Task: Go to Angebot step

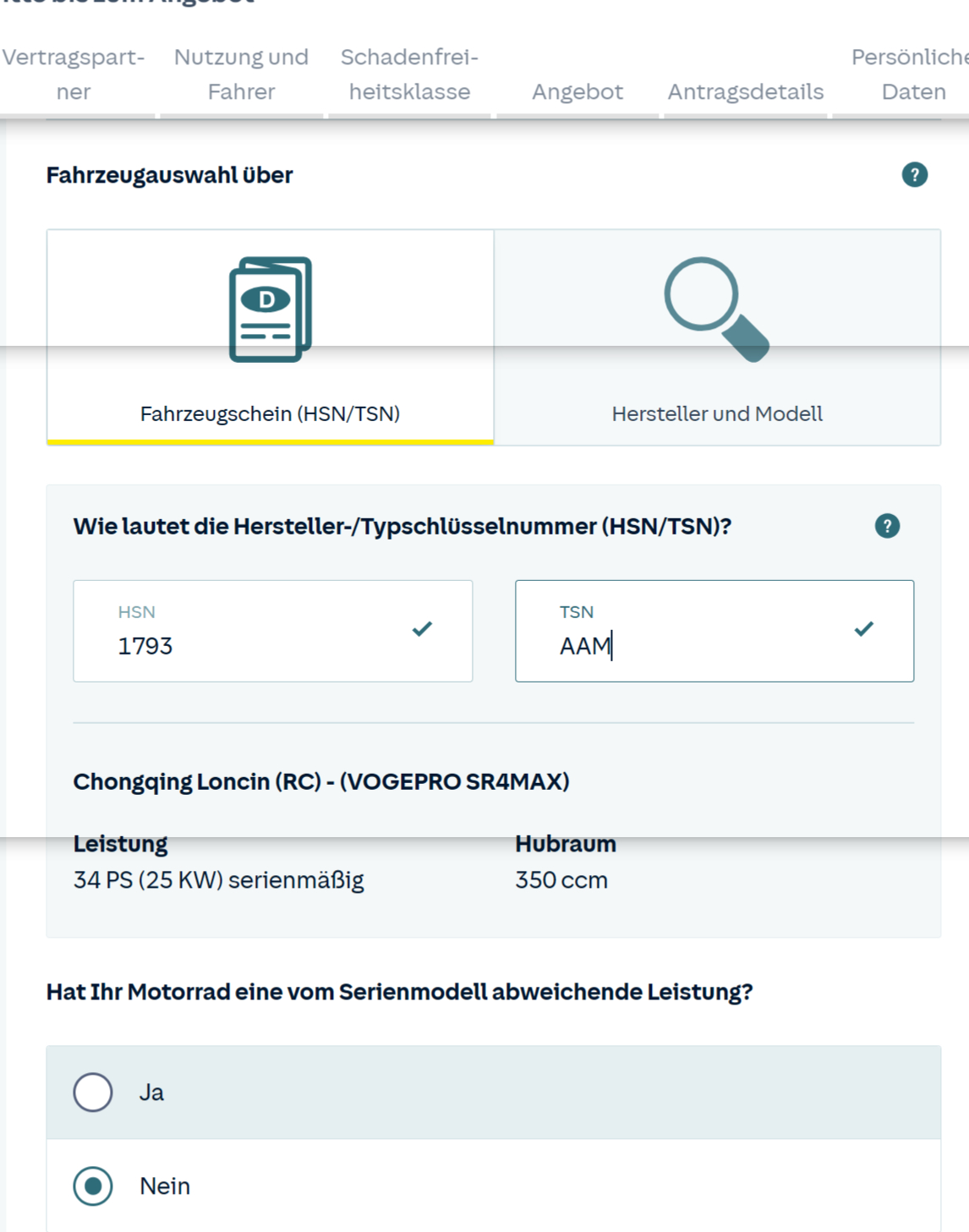Action: 578,91
